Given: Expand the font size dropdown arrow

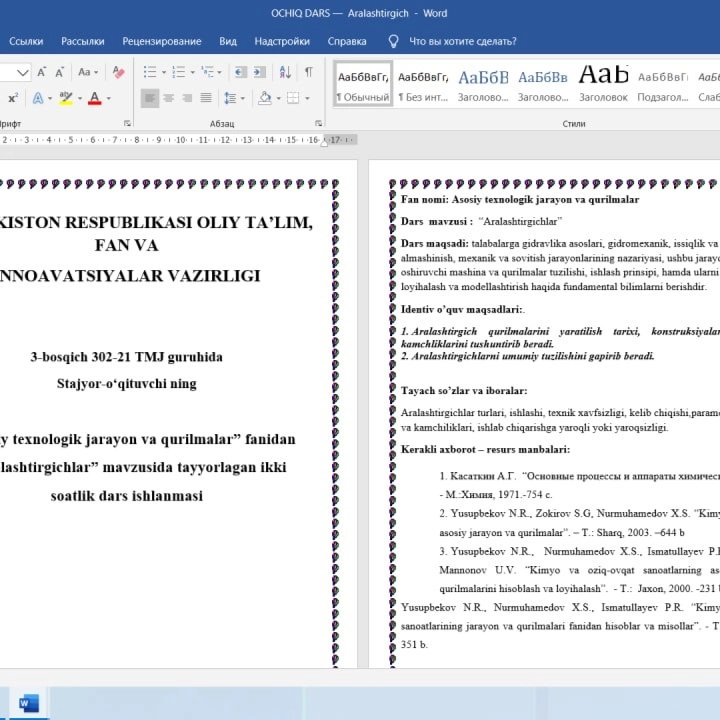Looking at the screenshot, I should (x=23, y=72).
